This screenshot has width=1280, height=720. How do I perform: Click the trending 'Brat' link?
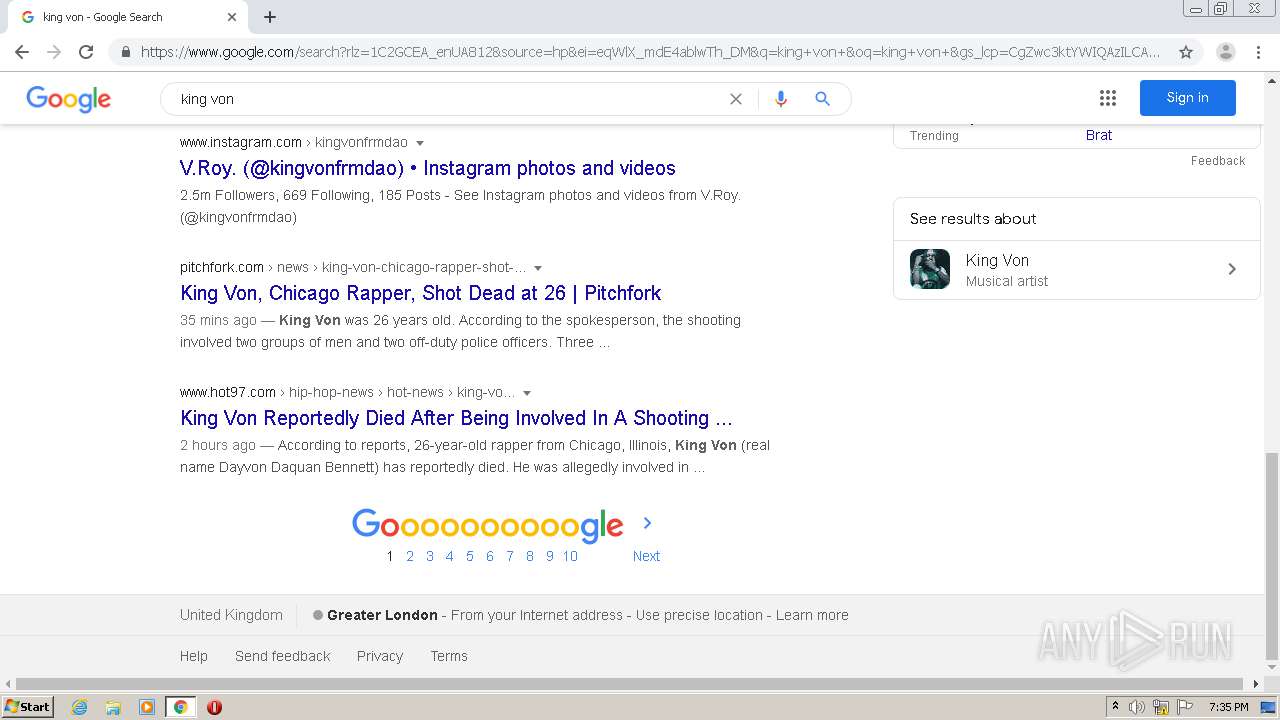(1099, 135)
